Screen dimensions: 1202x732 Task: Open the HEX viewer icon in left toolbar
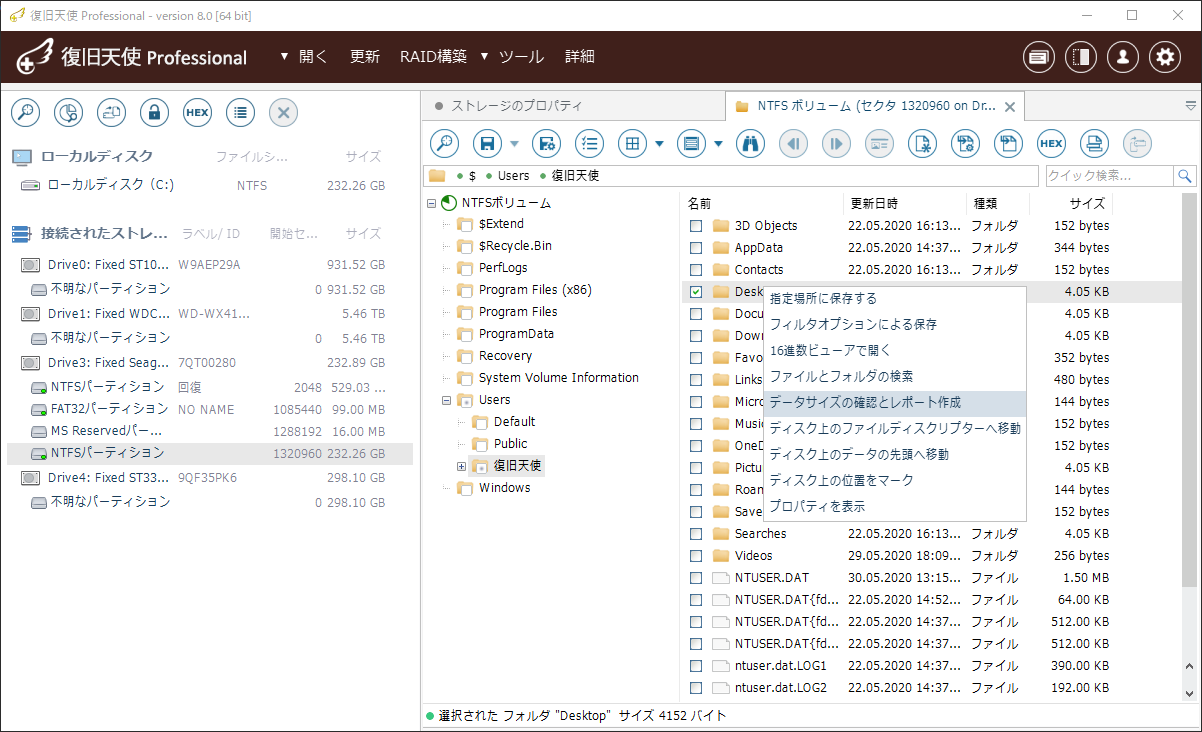click(197, 113)
